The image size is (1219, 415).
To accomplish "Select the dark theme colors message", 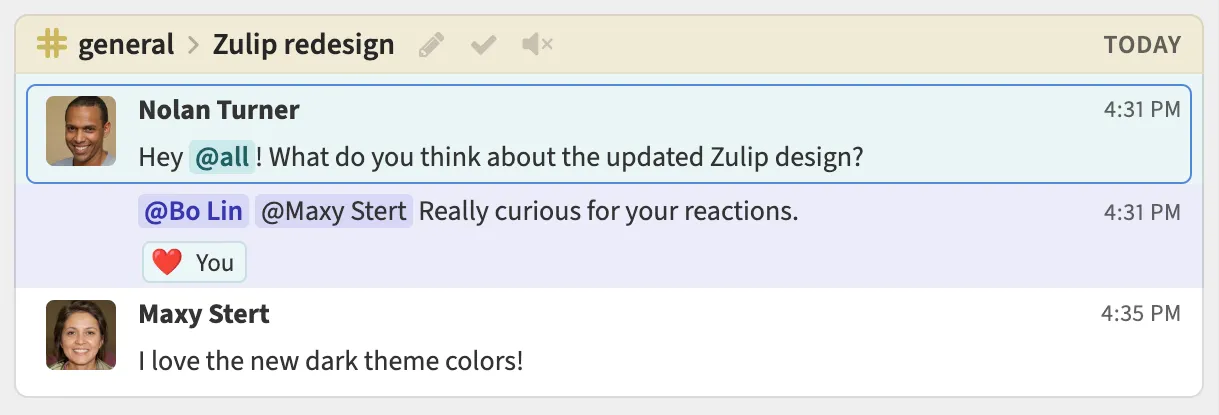I will point(331,360).
